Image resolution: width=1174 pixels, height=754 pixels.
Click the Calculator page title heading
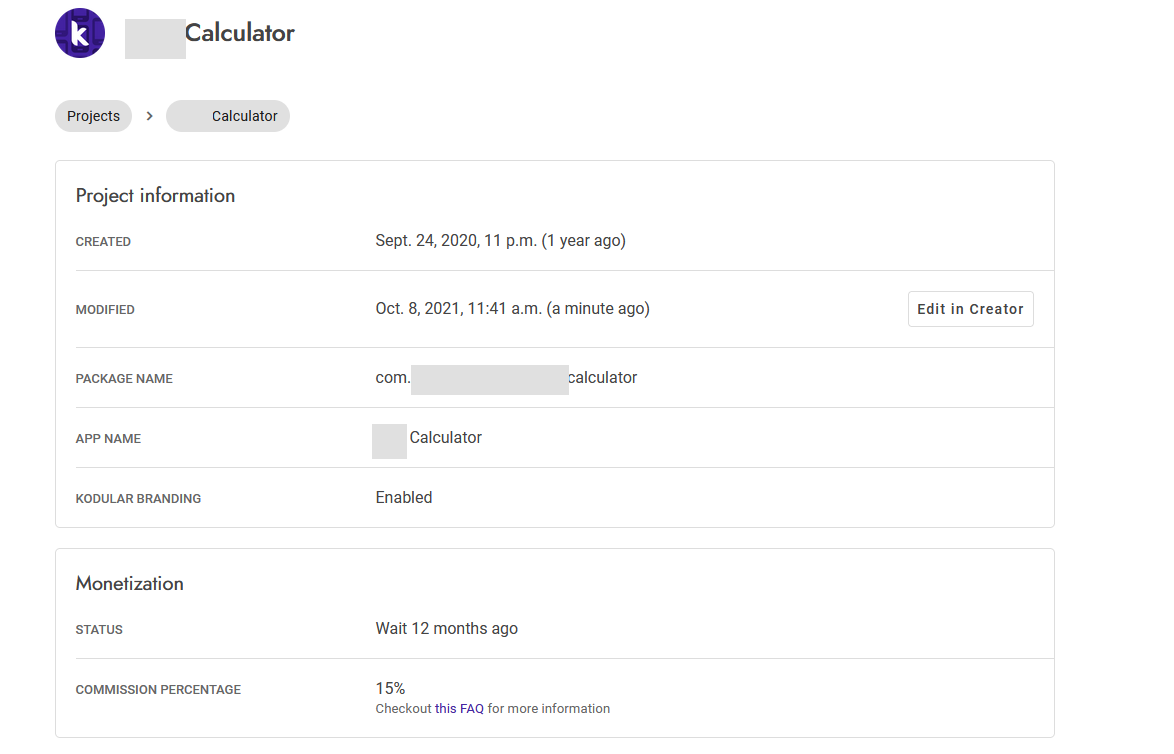[x=239, y=33]
